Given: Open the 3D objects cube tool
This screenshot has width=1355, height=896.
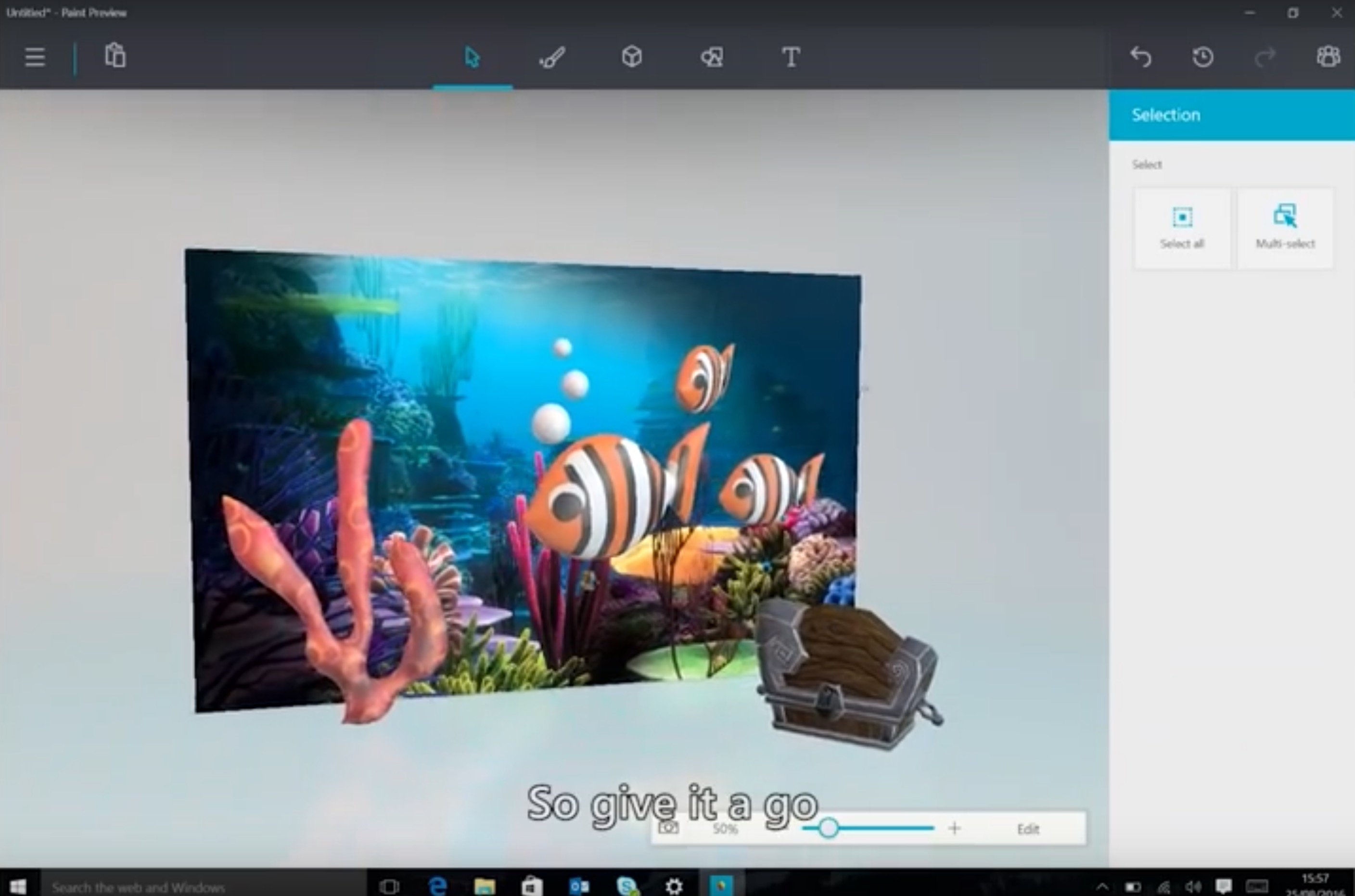Looking at the screenshot, I should click(632, 57).
